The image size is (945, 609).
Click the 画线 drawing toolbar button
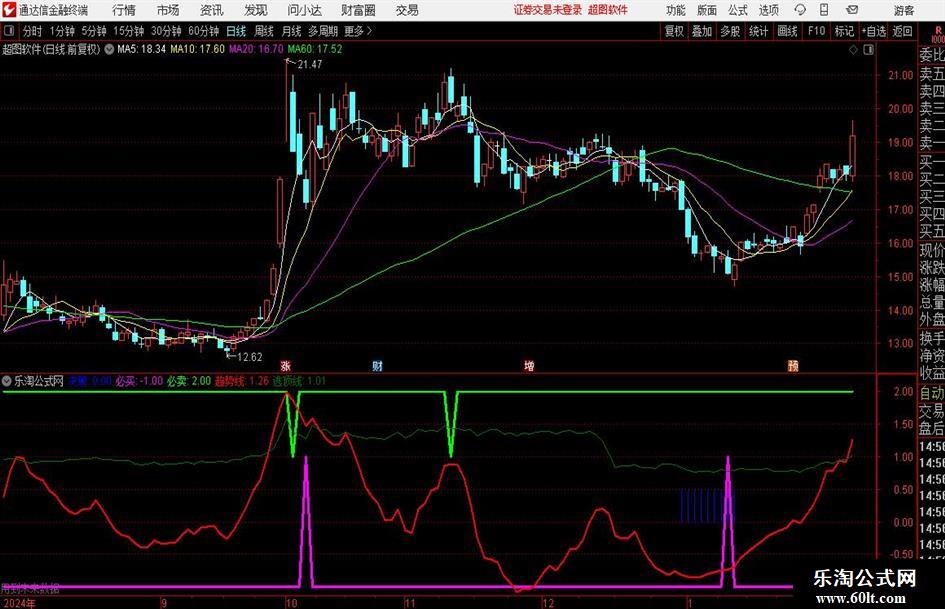click(x=787, y=31)
